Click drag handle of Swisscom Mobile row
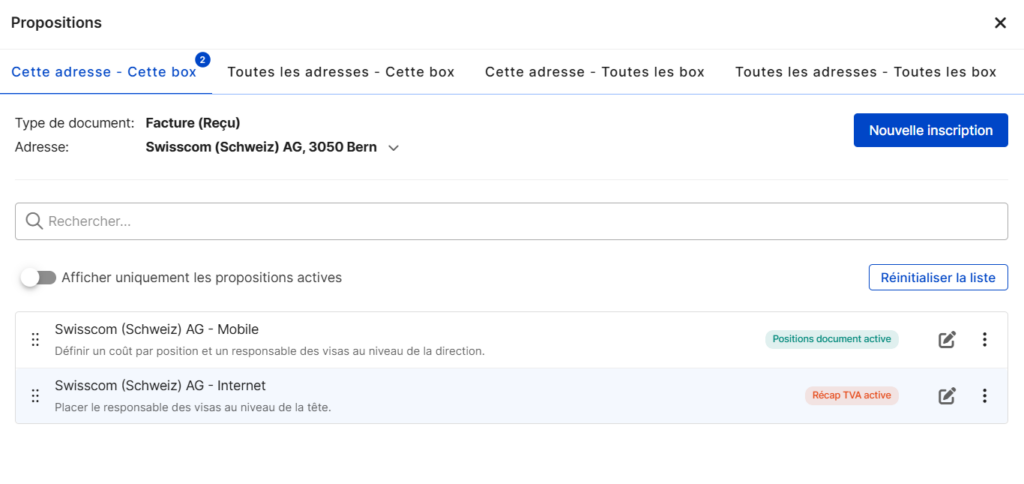Viewport: 1024px width, 484px height. 35,340
